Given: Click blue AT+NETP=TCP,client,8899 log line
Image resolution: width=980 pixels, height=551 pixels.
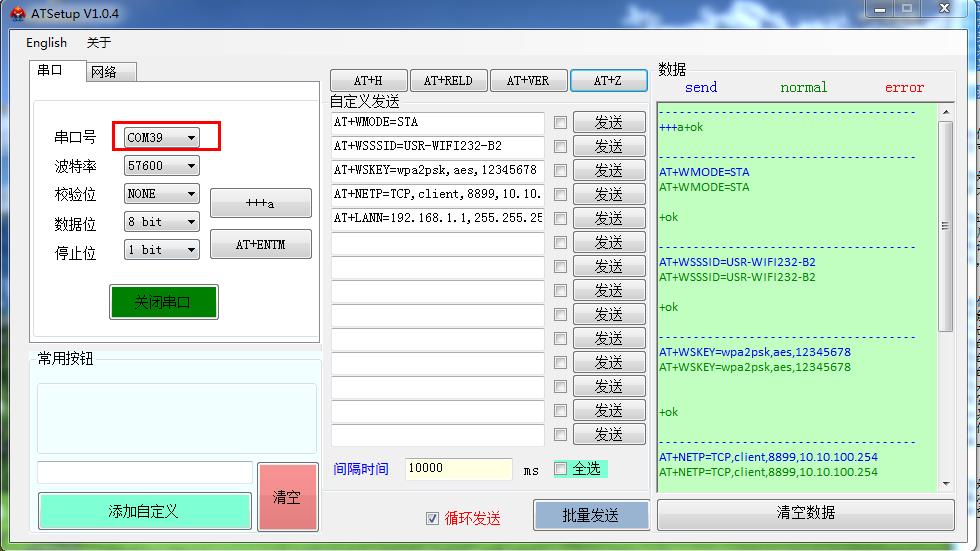Looking at the screenshot, I should [x=769, y=457].
